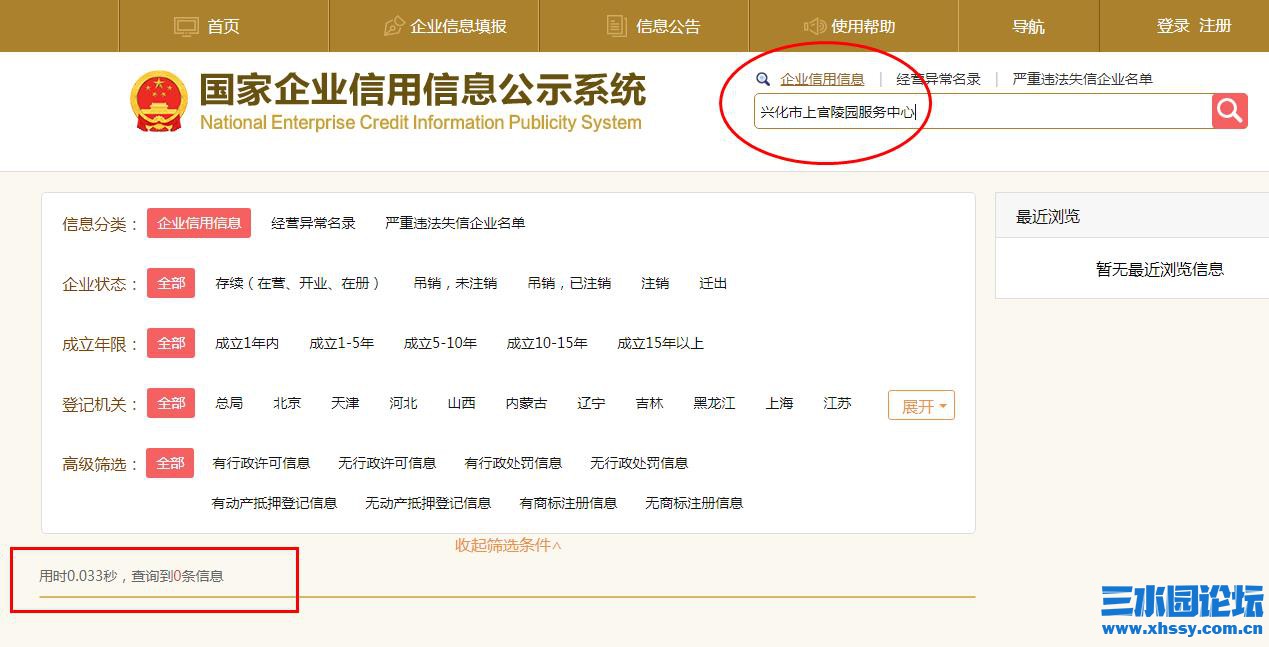Filter by 成立1年内

(x=247, y=343)
